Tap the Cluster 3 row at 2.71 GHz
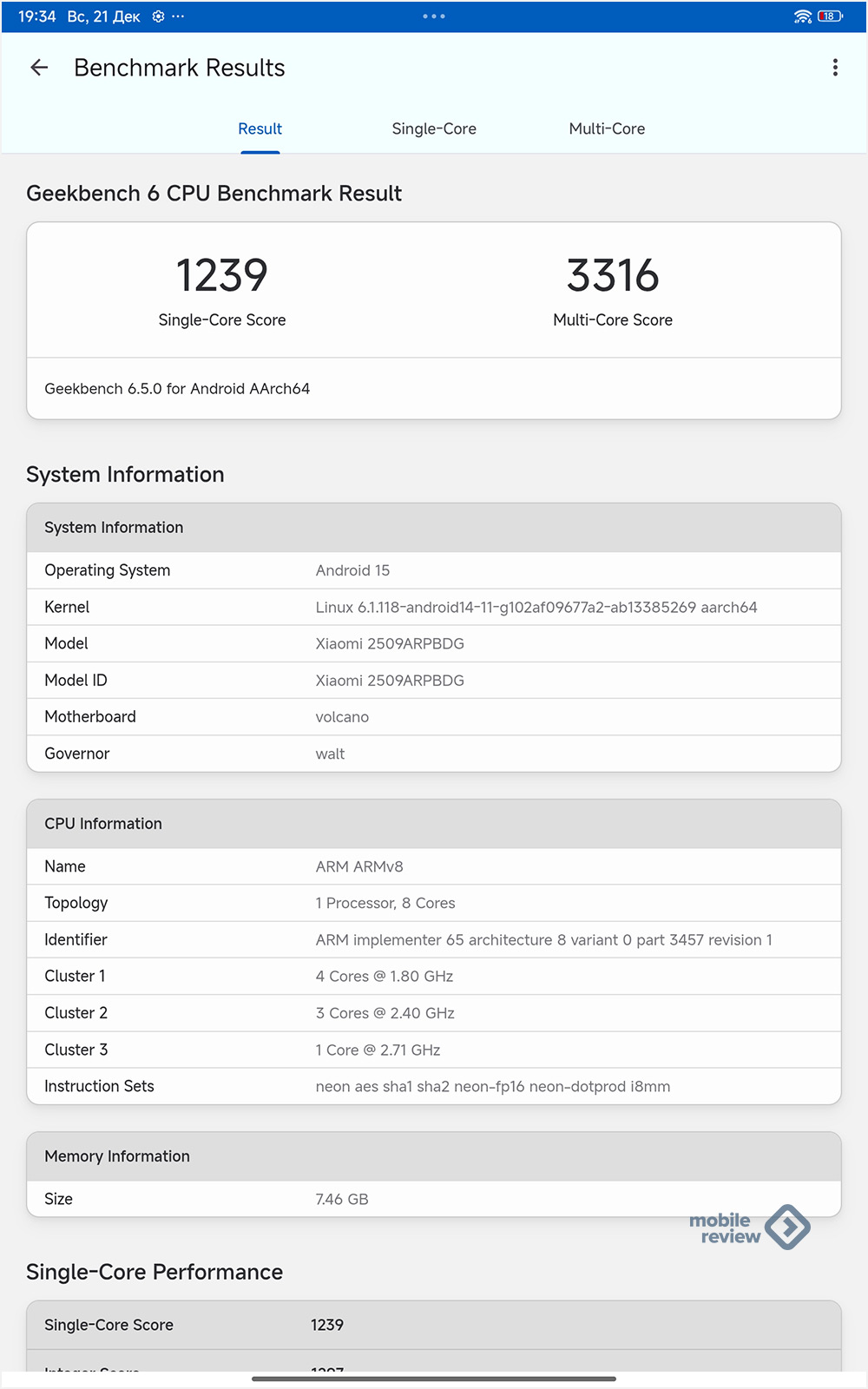The width and height of the screenshot is (868, 1389). point(434,1050)
